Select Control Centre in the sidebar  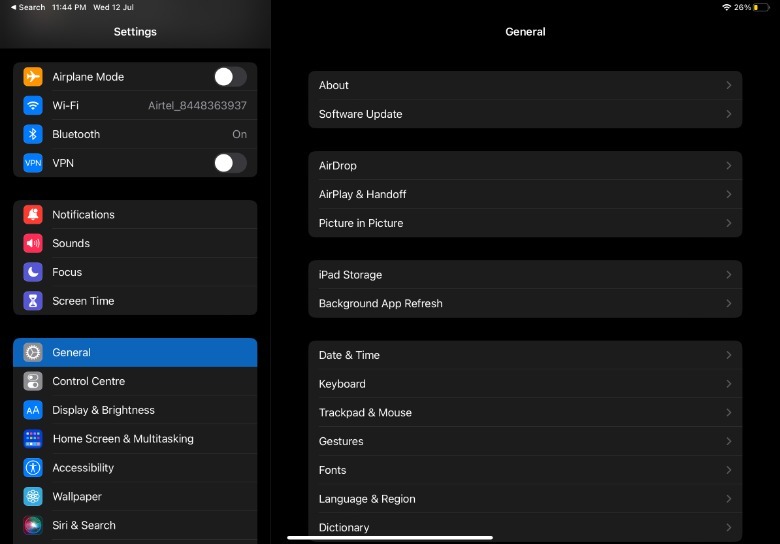(135, 381)
